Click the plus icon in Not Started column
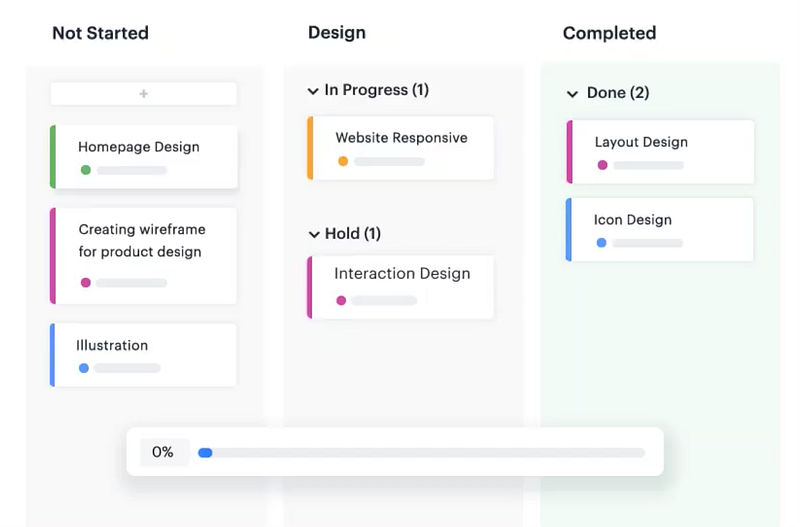 [143, 94]
